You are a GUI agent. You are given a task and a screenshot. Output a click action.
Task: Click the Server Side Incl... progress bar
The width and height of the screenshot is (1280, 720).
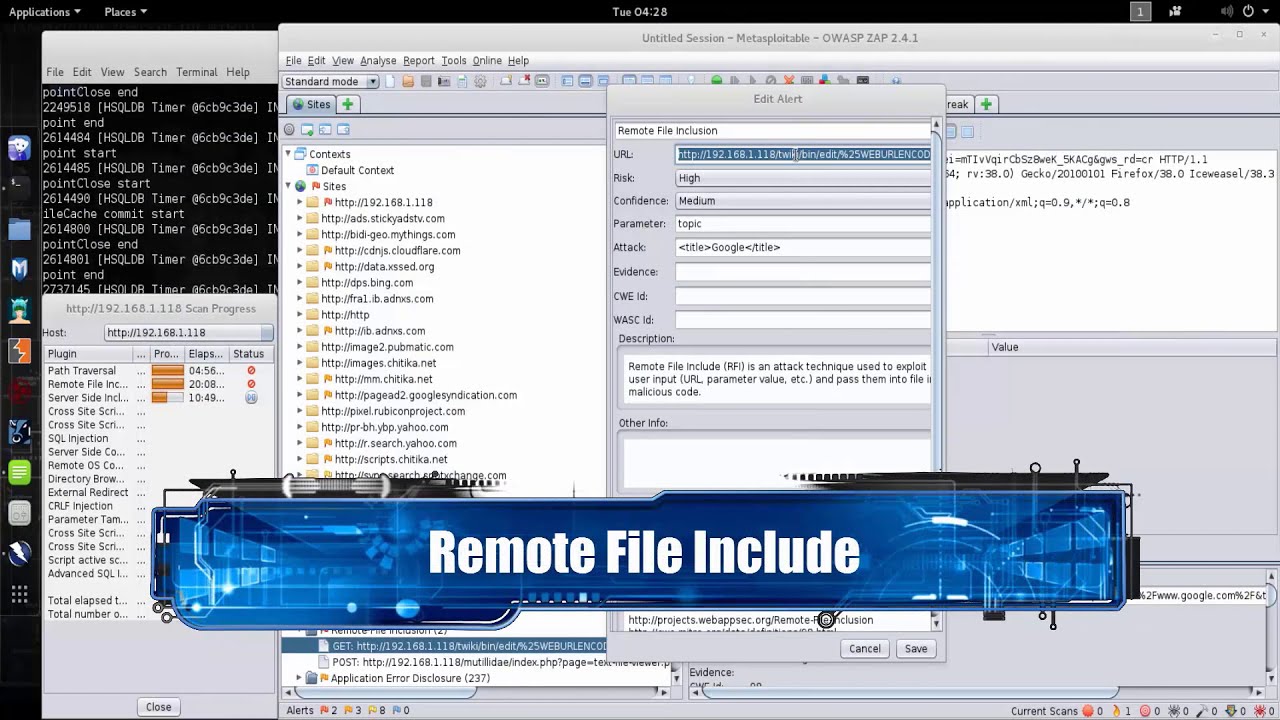tap(167, 397)
